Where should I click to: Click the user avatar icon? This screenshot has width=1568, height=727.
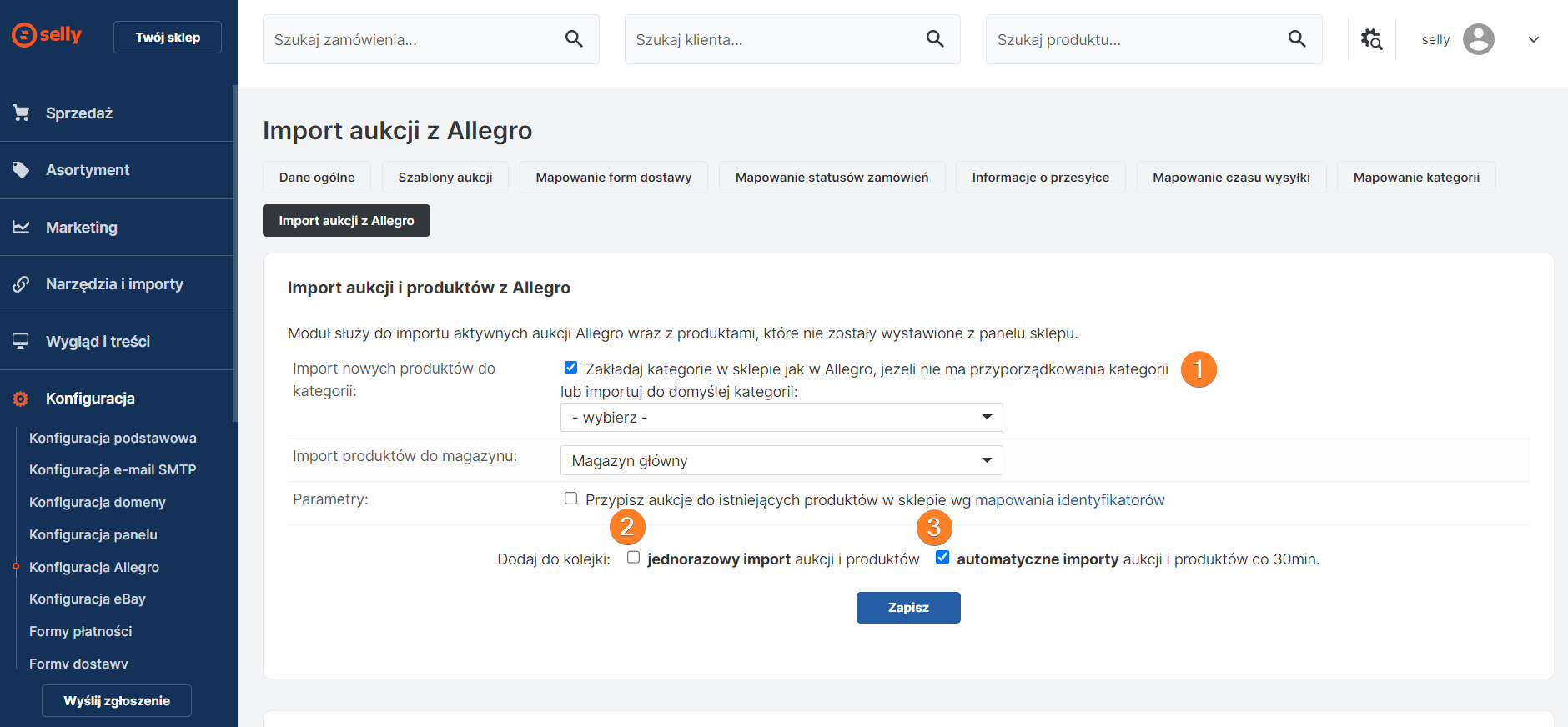(1478, 39)
